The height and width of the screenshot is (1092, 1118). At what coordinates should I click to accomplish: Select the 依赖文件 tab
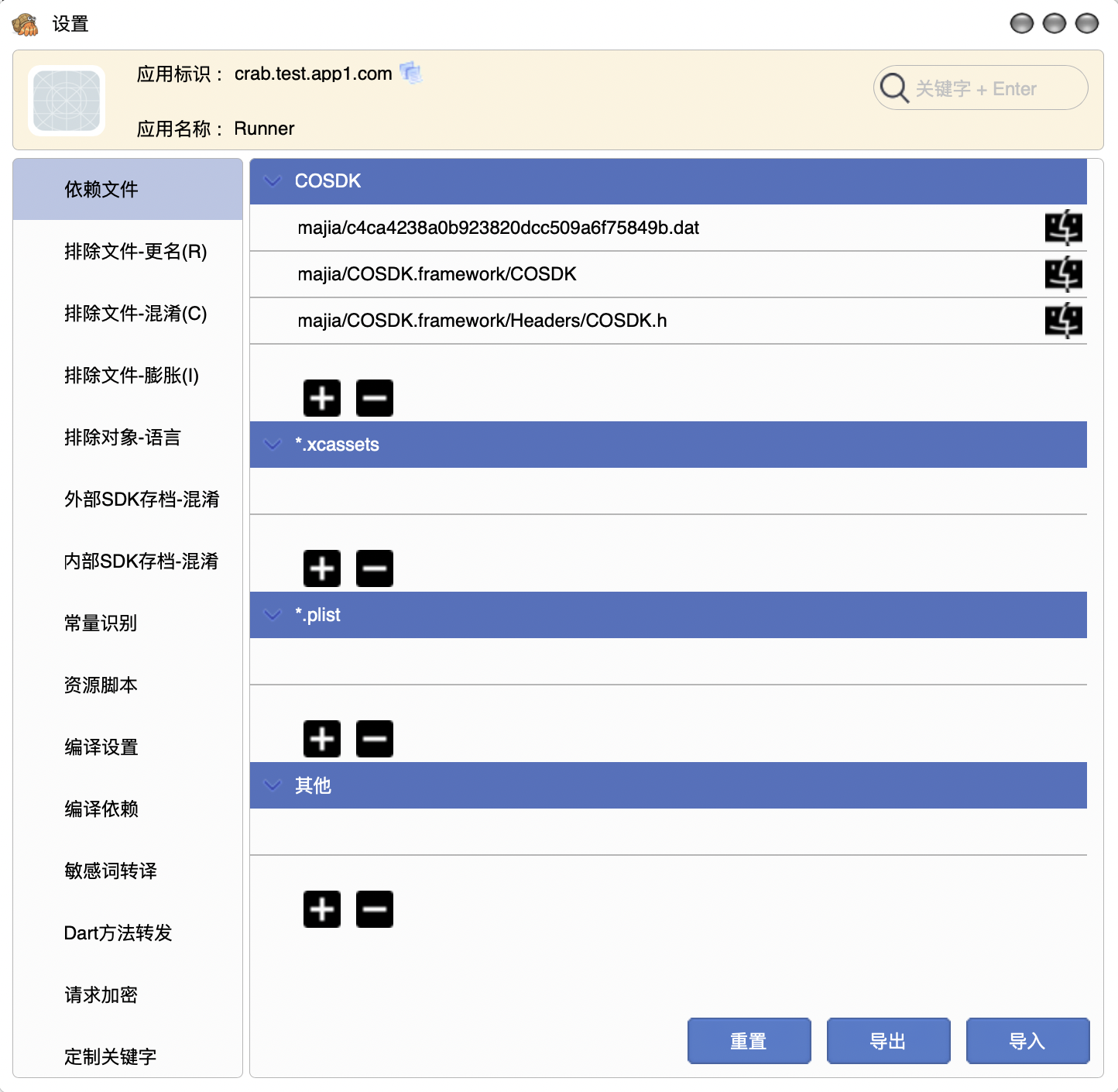pyautogui.click(x=128, y=189)
